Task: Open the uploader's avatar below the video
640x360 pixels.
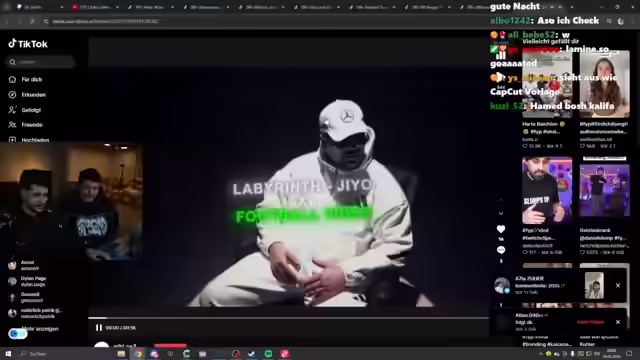Action: 102,345
